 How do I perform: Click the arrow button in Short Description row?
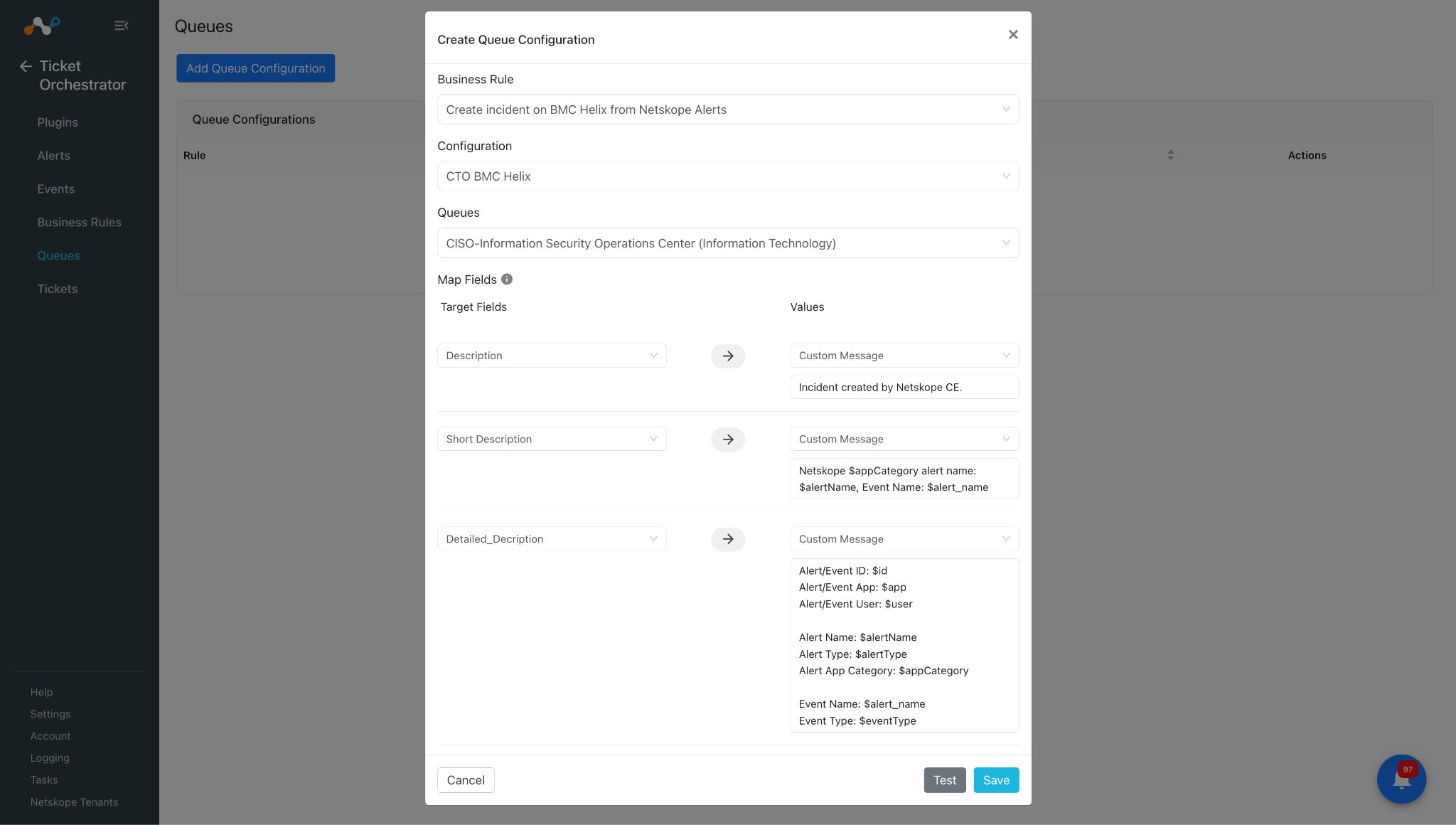[x=728, y=440]
